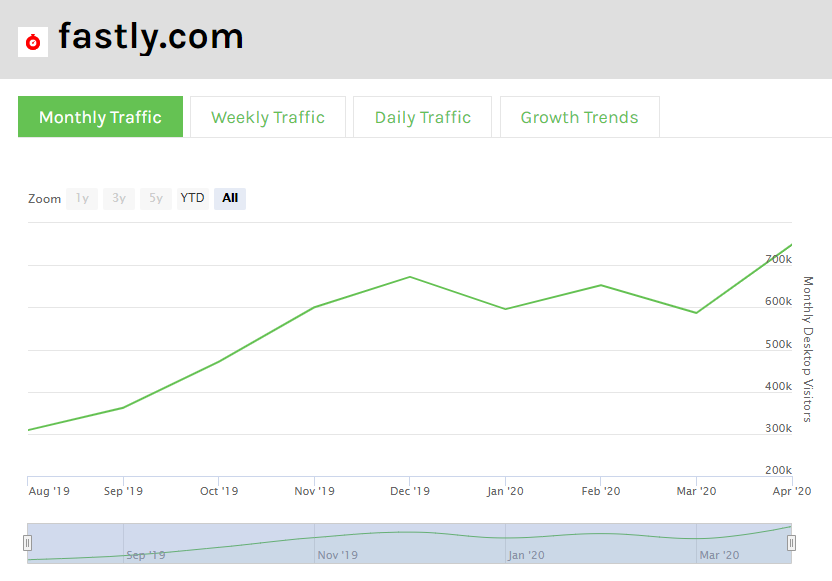Click the 'Feb '20' x-axis label
832x581 pixels.
tap(601, 491)
